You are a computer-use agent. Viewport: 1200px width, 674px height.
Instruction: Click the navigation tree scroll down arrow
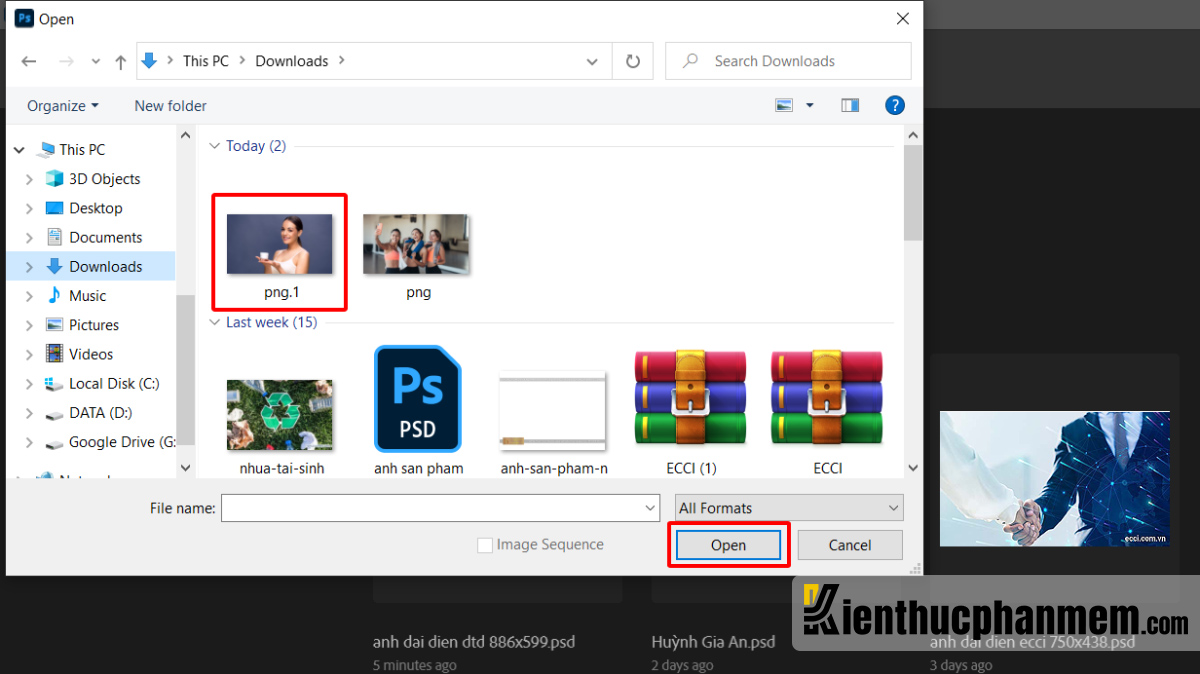(185, 467)
